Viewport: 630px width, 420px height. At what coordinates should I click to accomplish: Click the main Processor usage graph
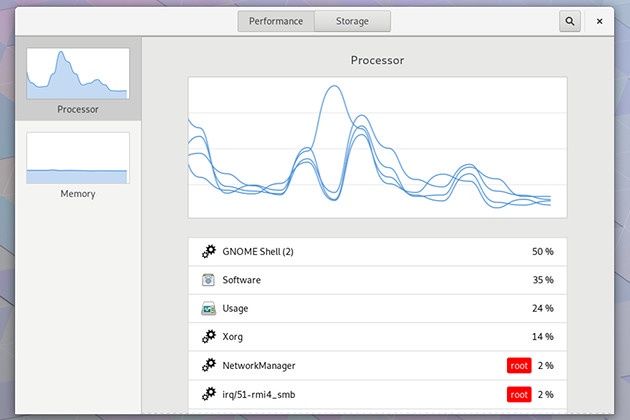[x=377, y=148]
